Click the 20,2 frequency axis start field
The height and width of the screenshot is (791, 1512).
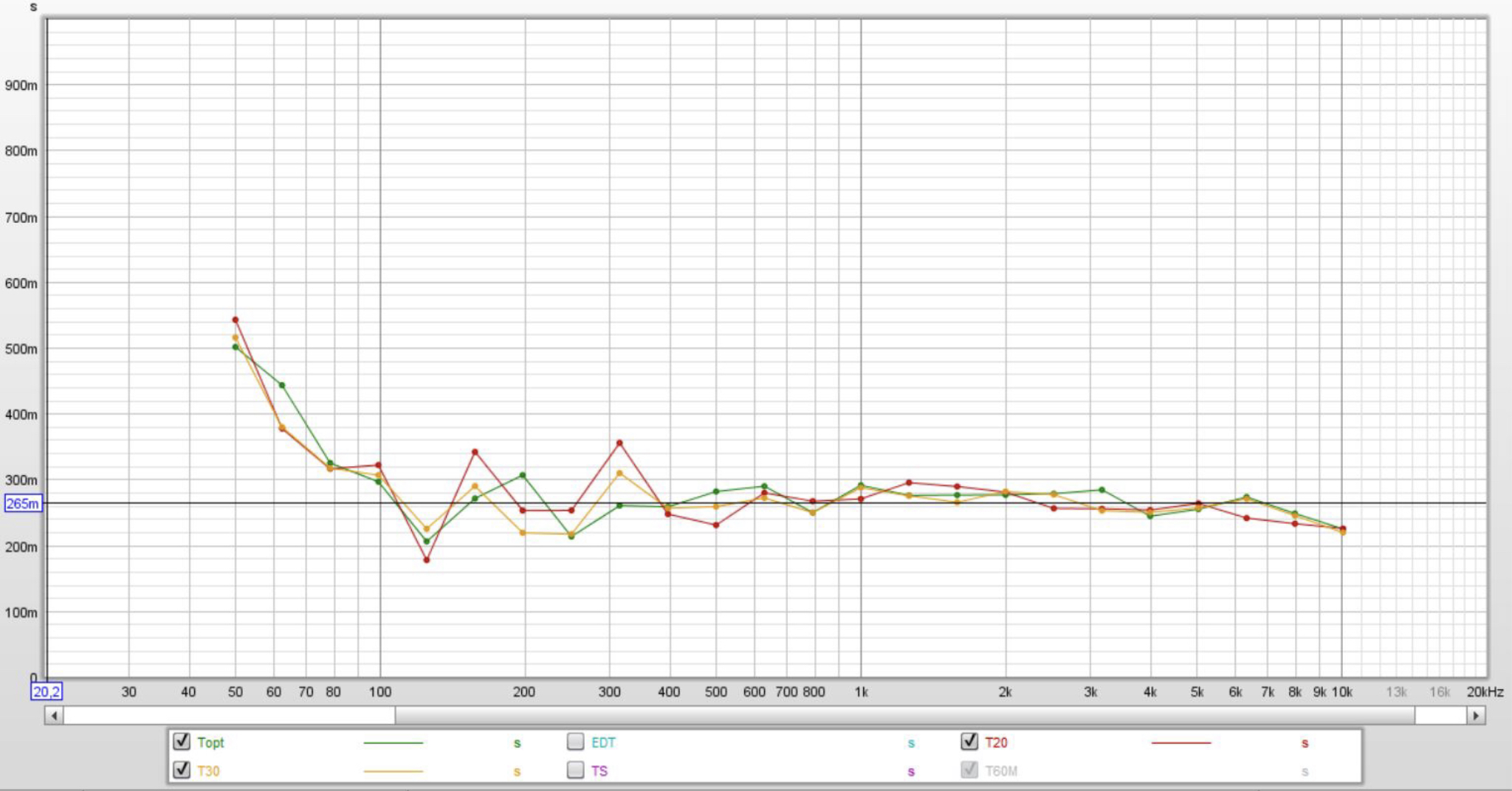(46, 691)
